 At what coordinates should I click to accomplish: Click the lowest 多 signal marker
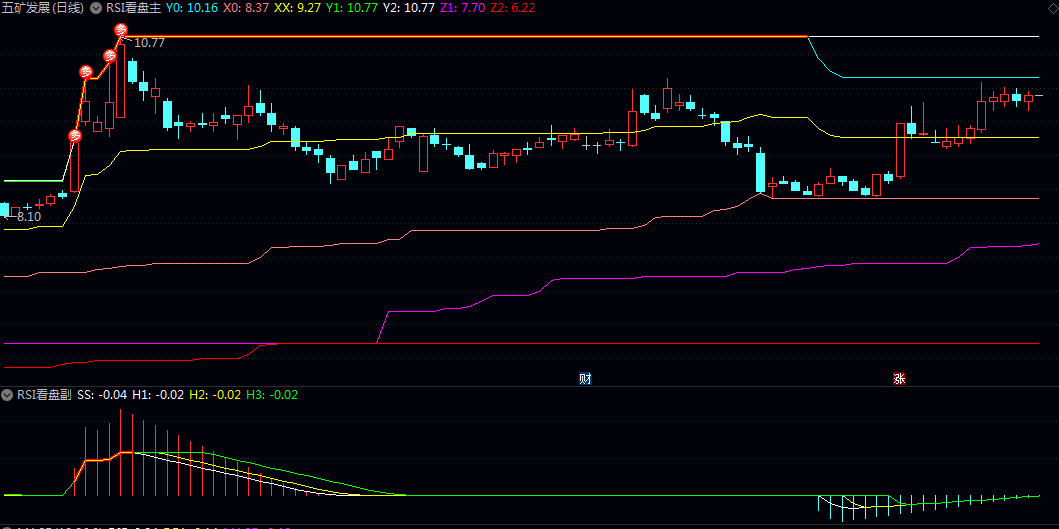(75, 136)
